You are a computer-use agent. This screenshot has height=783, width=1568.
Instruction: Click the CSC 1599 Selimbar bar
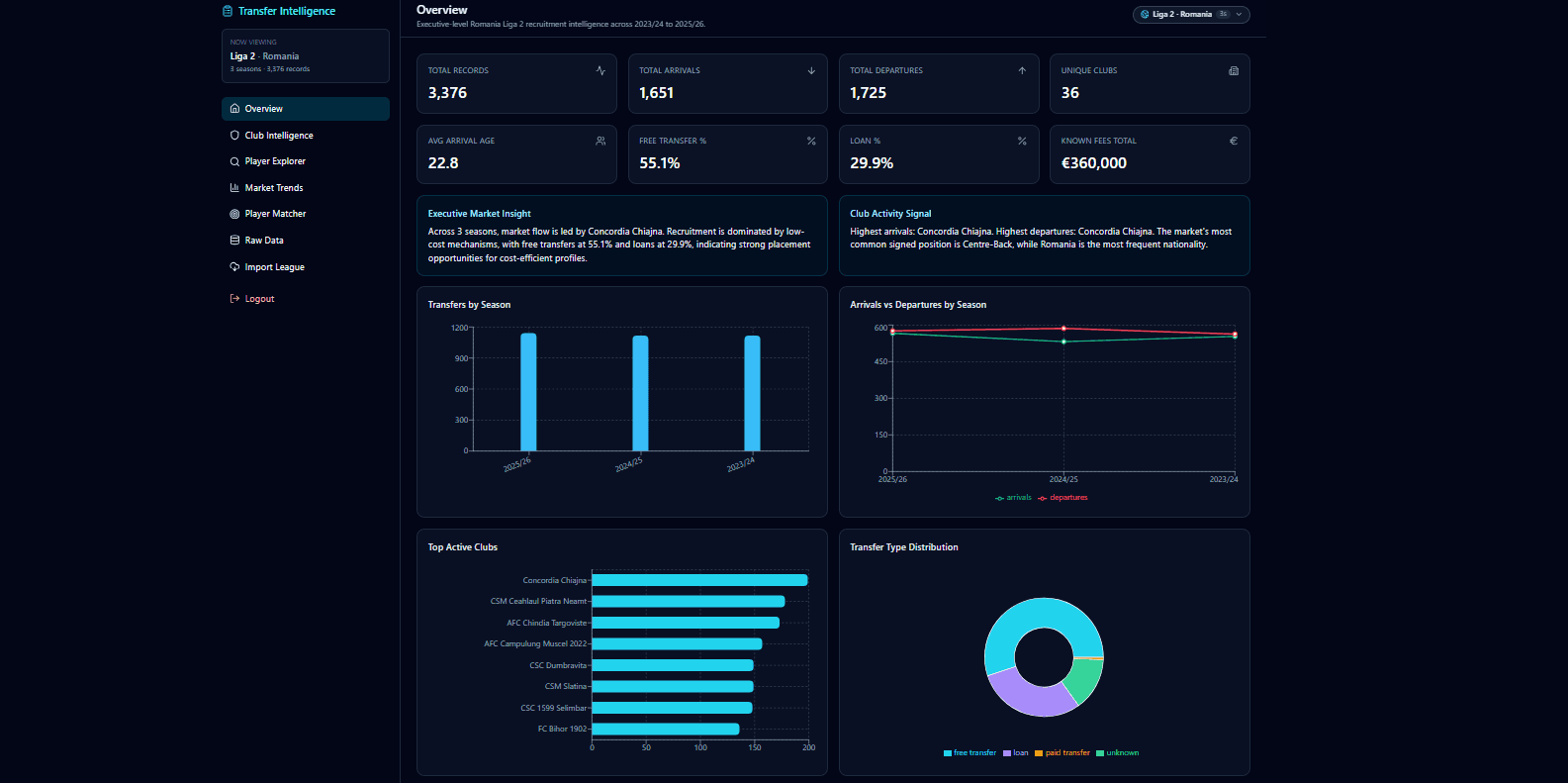coord(672,708)
